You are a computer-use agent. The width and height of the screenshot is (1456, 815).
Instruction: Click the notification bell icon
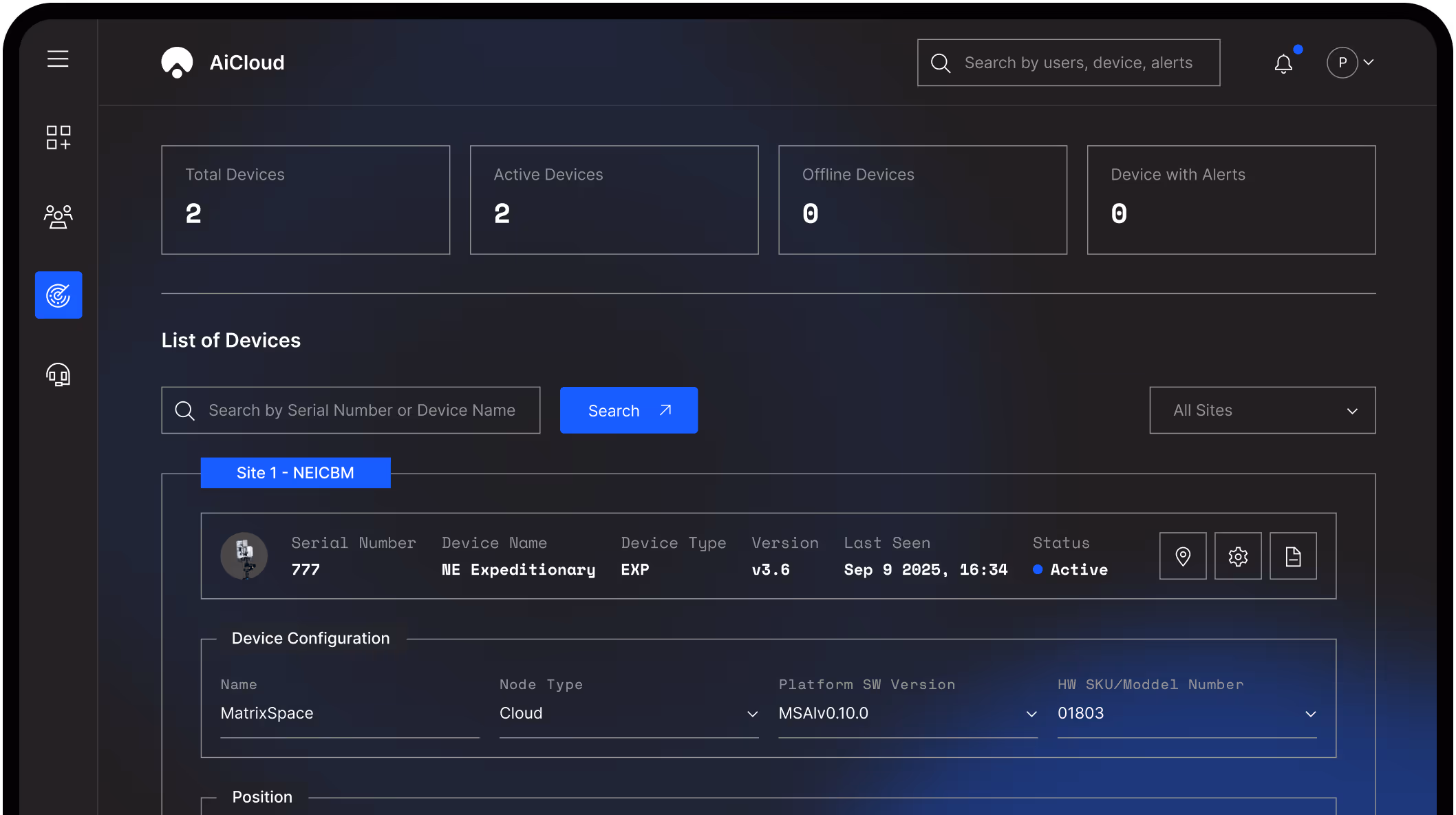(1283, 63)
